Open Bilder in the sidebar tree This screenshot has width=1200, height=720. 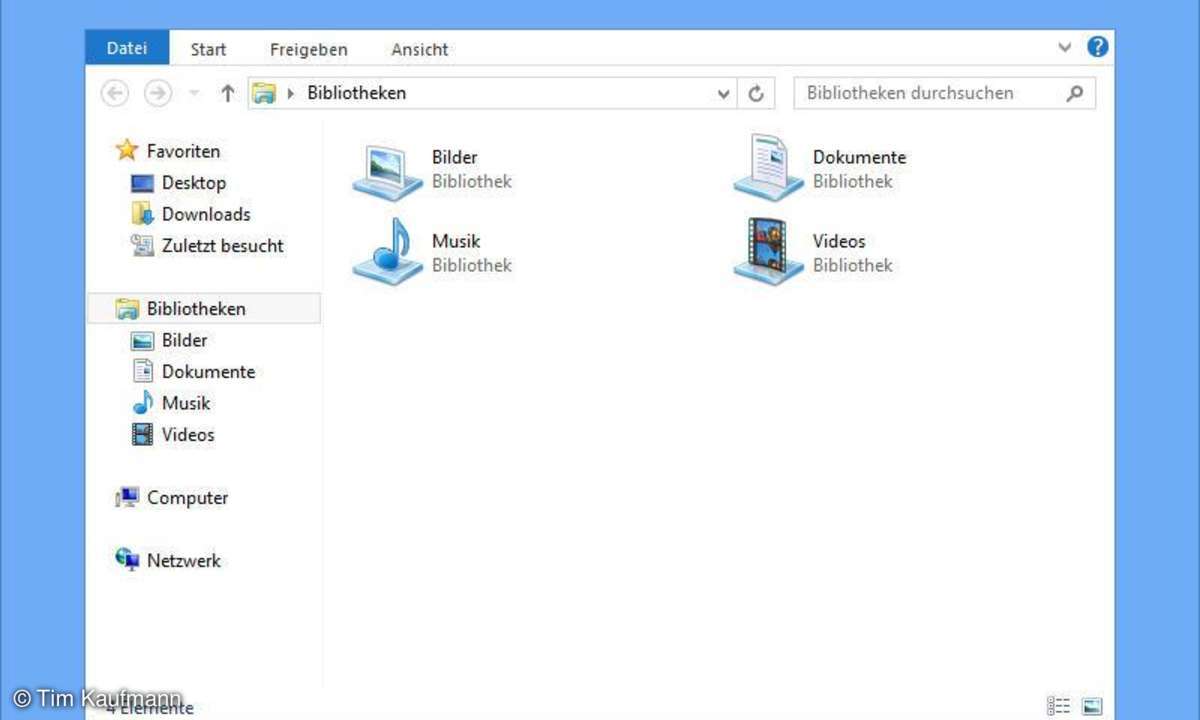click(x=184, y=340)
